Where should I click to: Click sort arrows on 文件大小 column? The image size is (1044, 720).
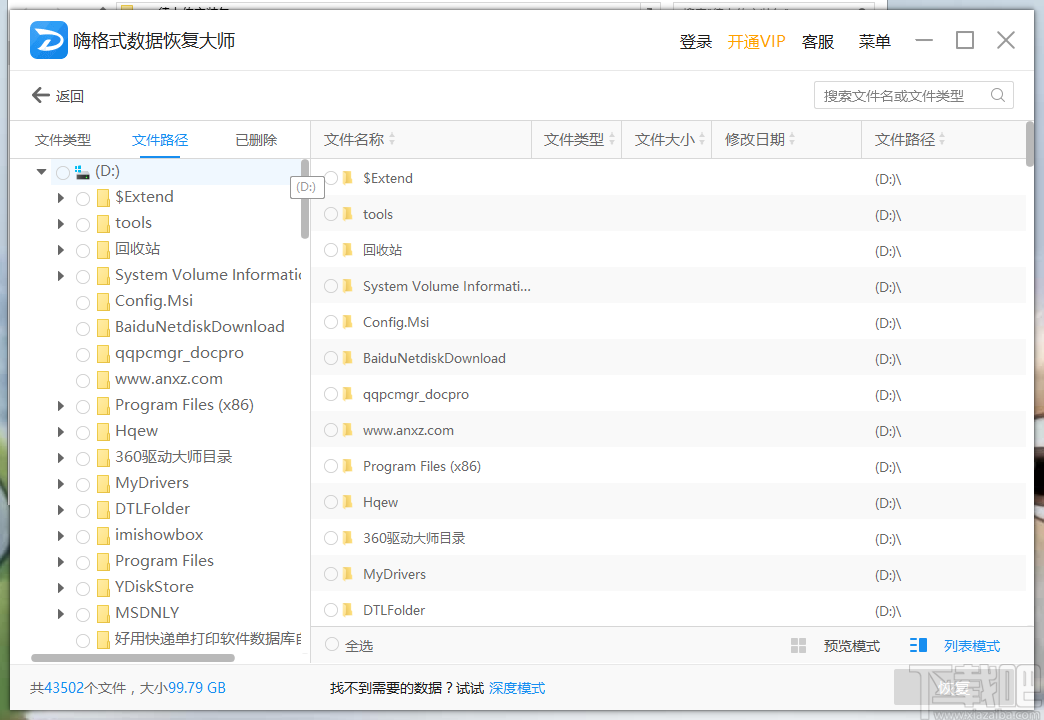(x=701, y=139)
